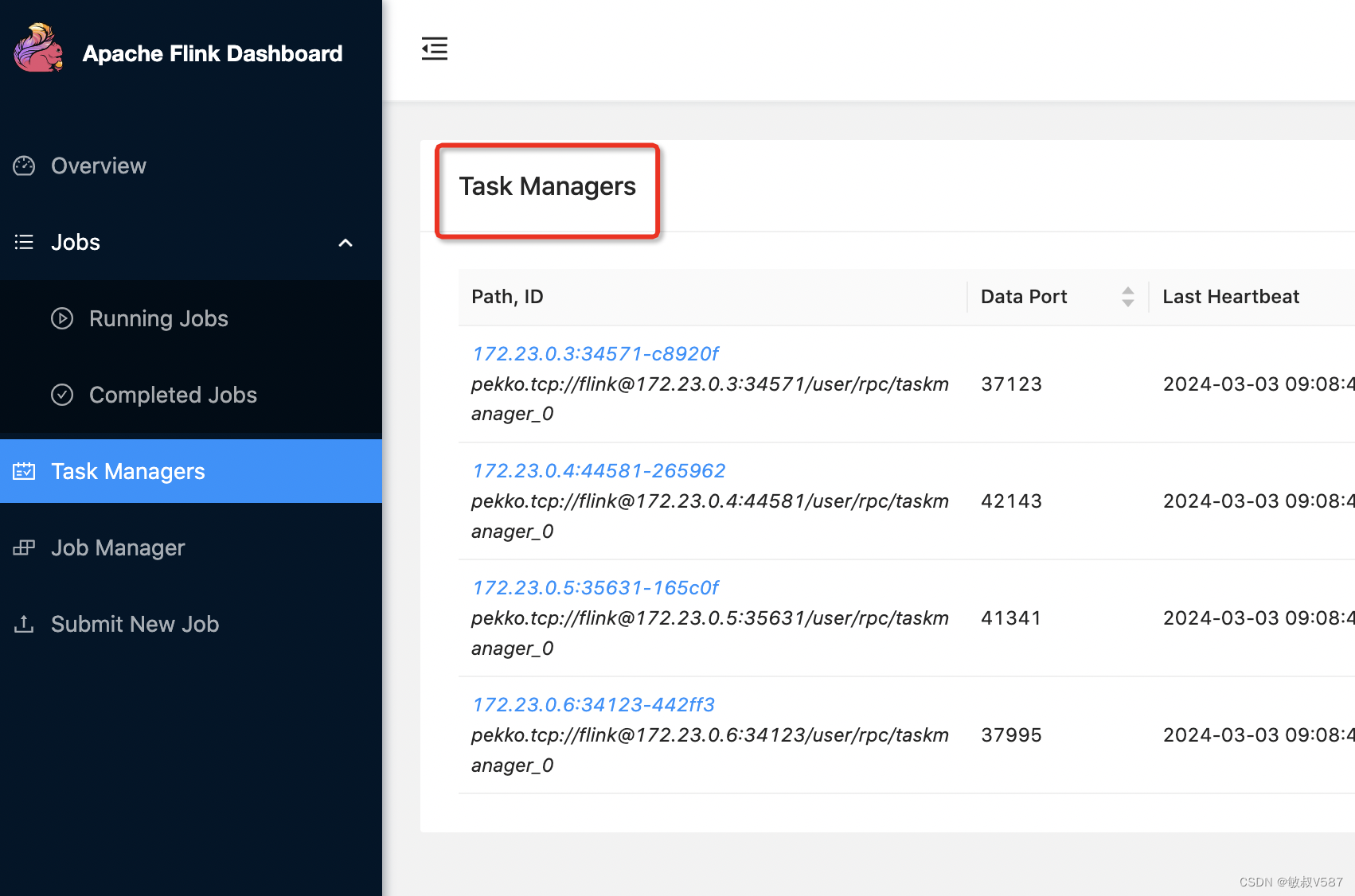
Task: Open task manager 172.23.0.4:44581-265962
Action: click(599, 470)
